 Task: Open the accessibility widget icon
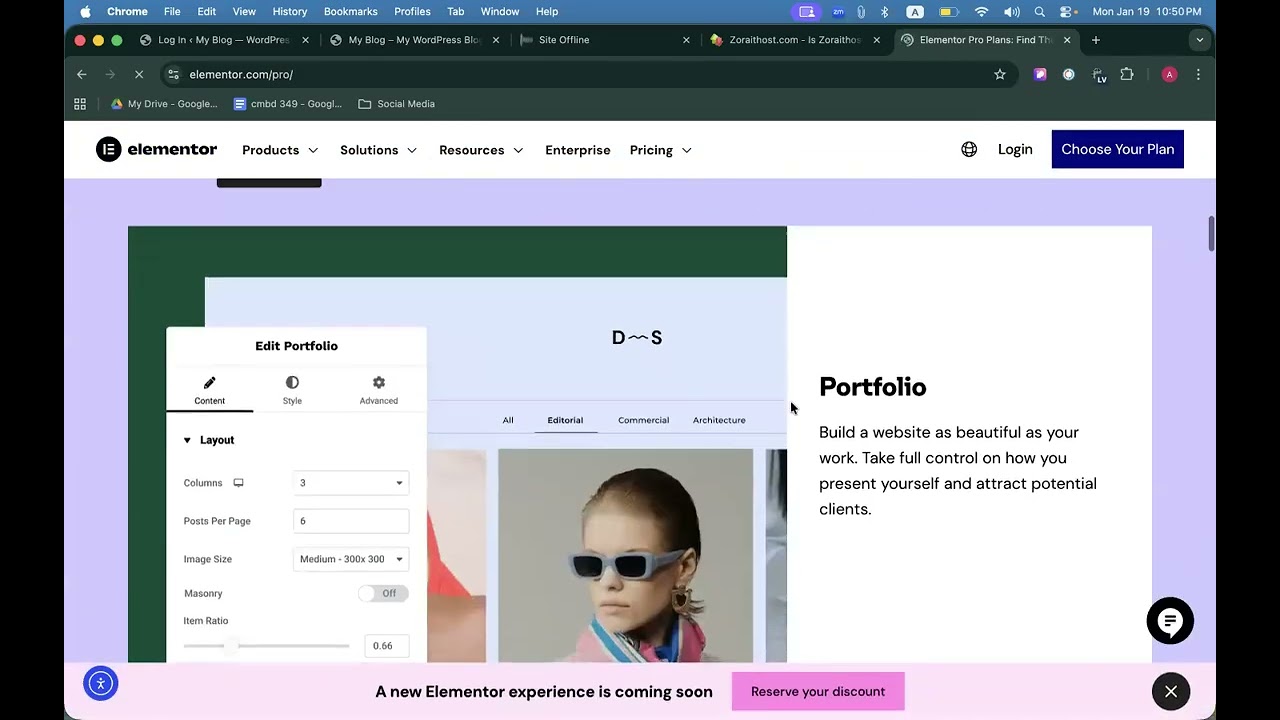pyautogui.click(x=100, y=684)
